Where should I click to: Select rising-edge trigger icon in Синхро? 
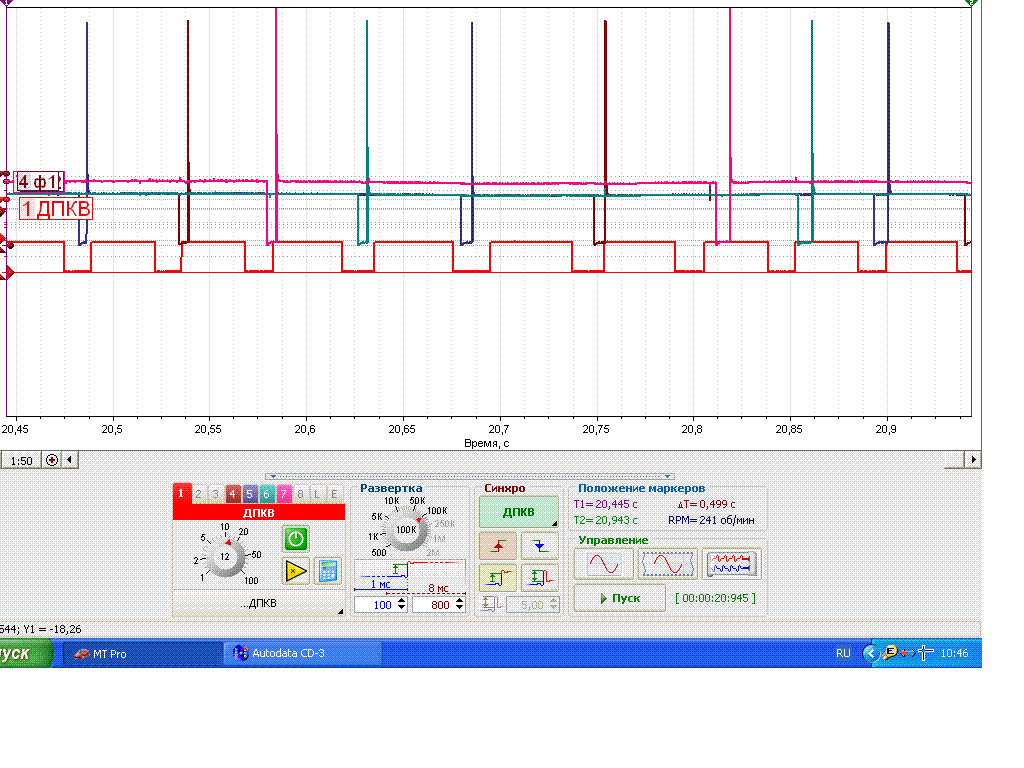point(498,546)
